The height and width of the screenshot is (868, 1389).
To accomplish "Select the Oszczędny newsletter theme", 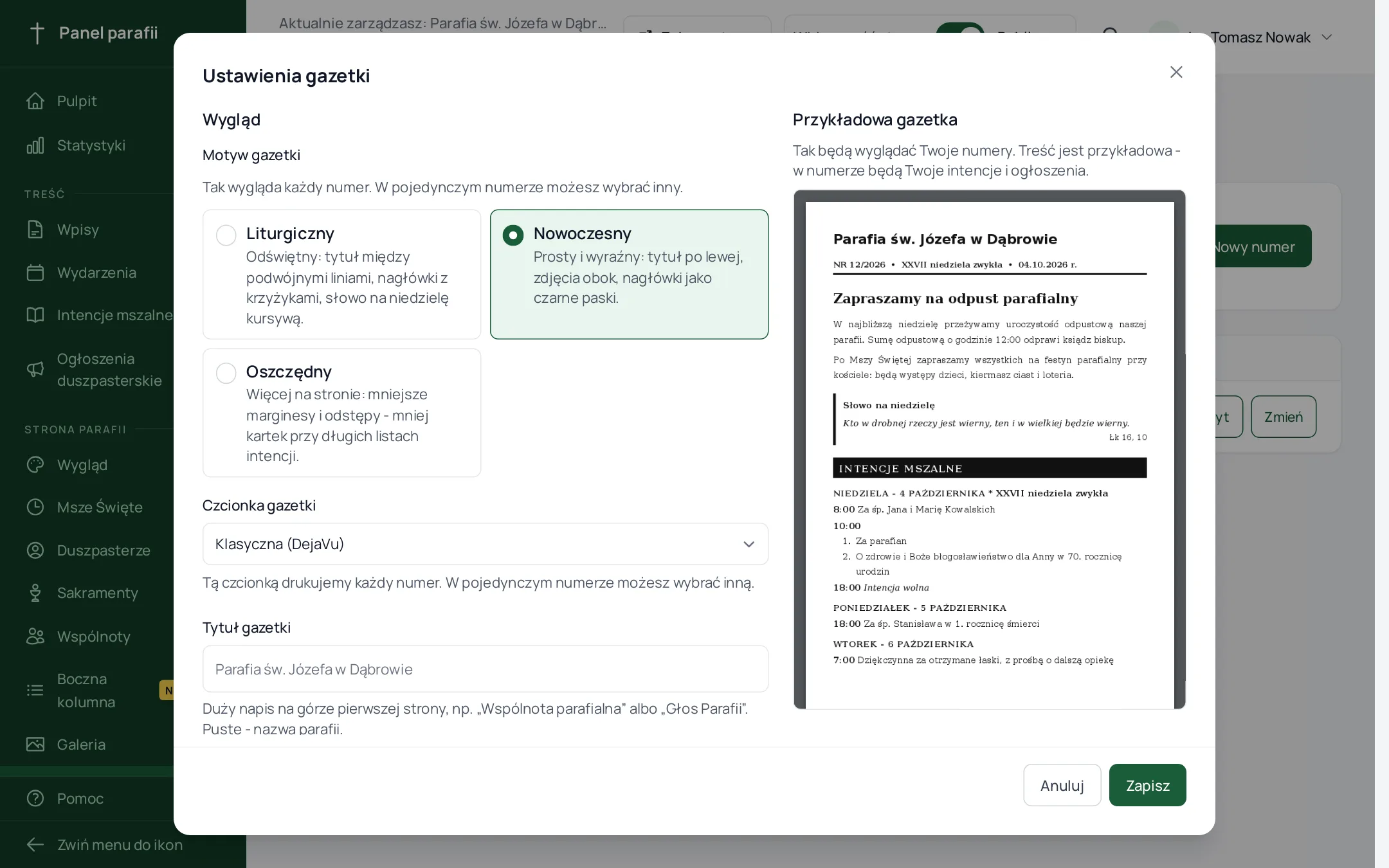I will pos(341,413).
